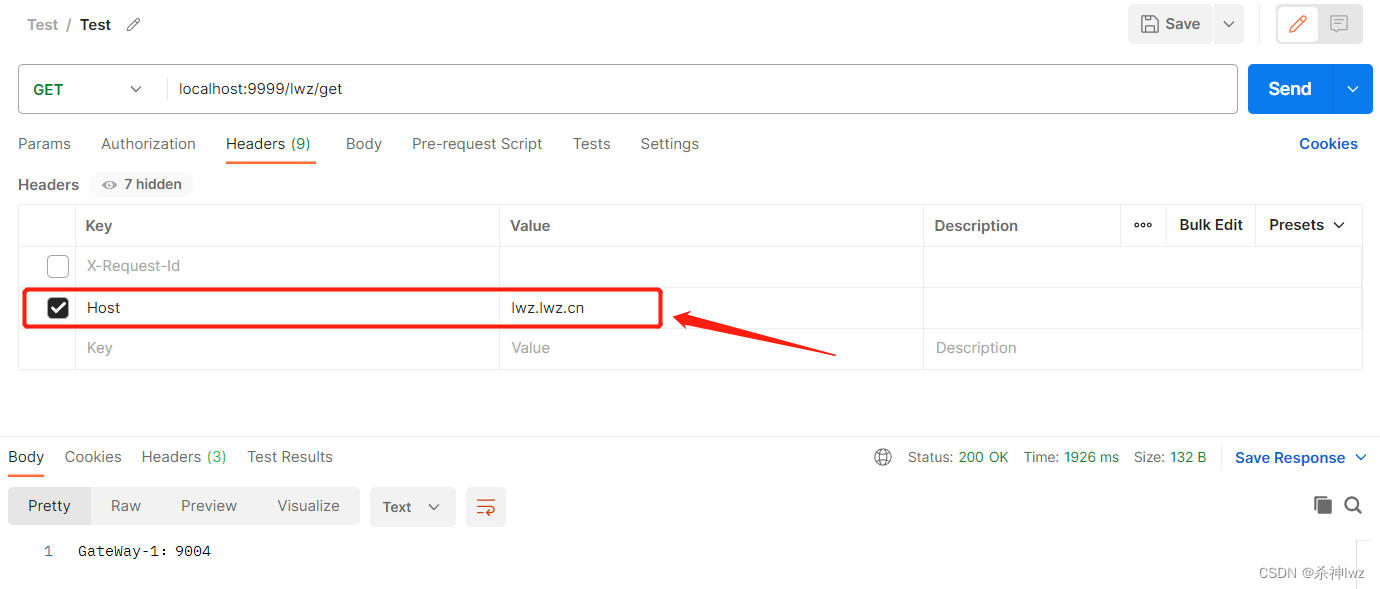
Task: View response Headers (3) tab
Action: click(x=184, y=457)
